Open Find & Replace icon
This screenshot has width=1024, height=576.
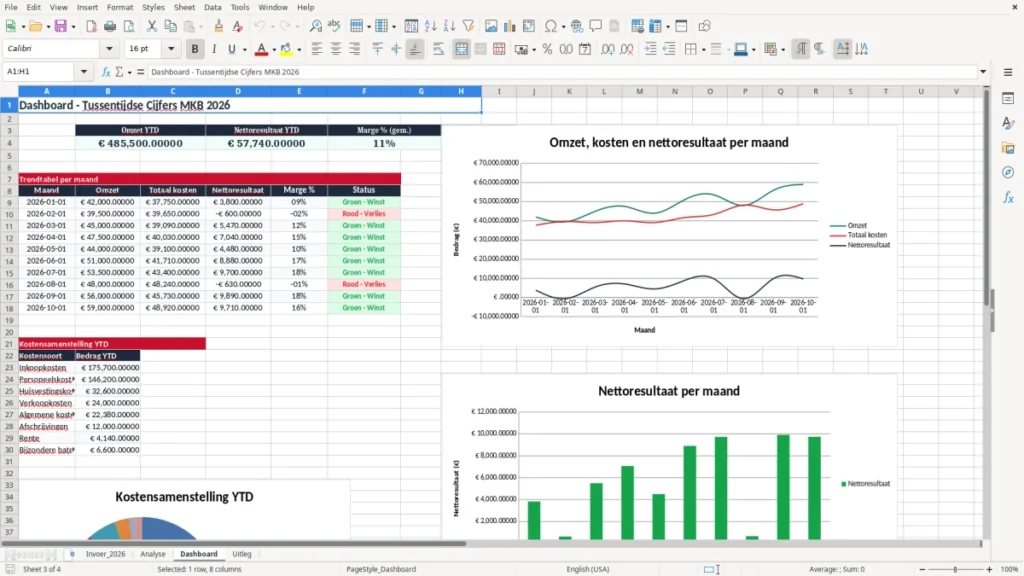click(315, 26)
